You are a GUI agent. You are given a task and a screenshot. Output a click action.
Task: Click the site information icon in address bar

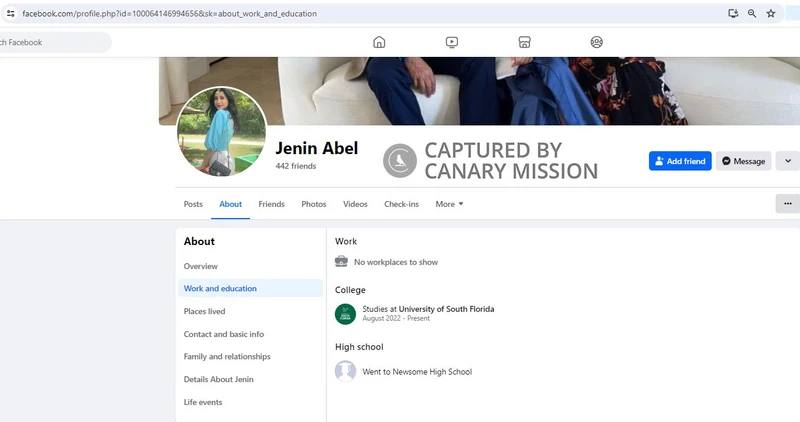[10, 14]
